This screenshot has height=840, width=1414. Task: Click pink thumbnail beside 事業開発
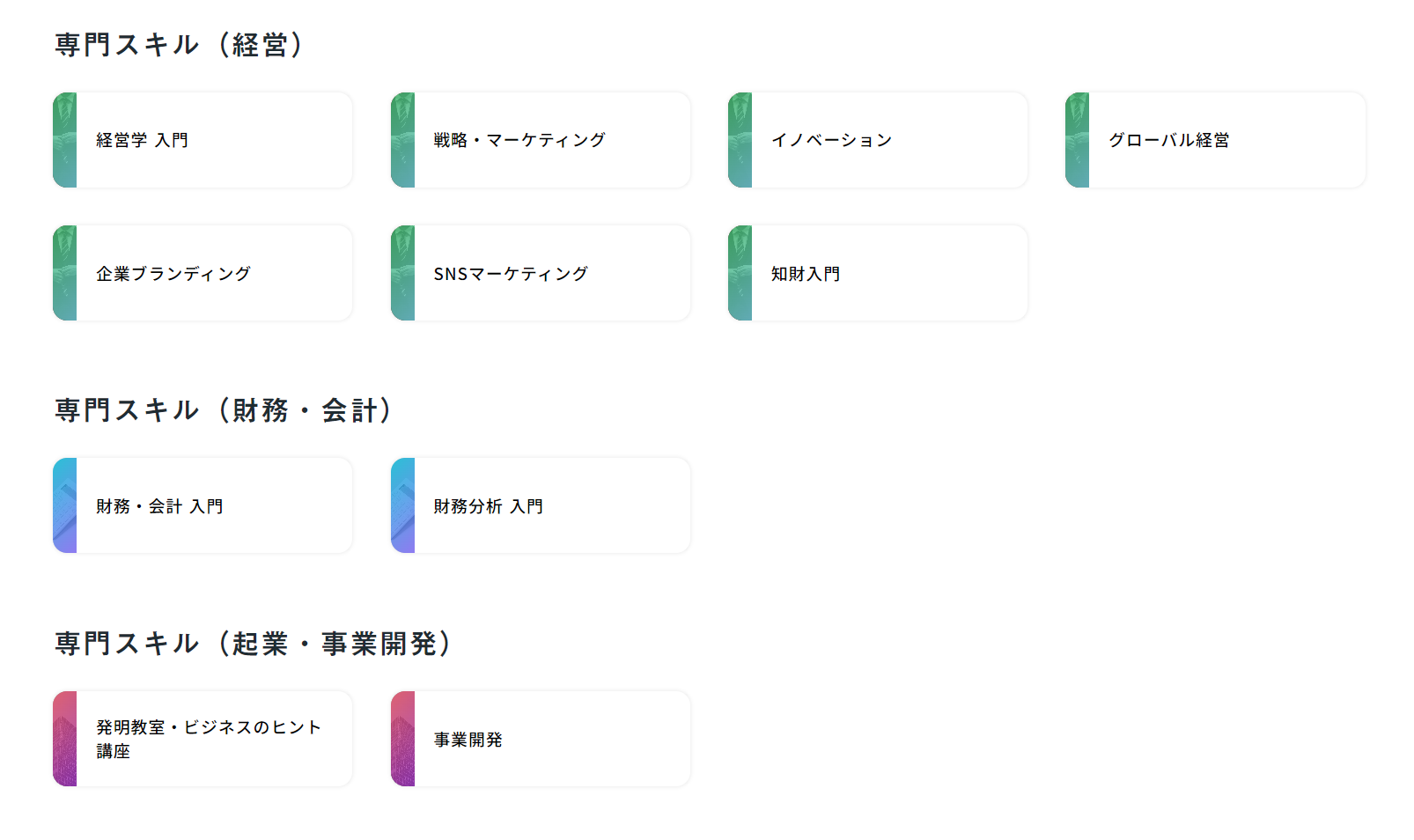click(x=403, y=740)
